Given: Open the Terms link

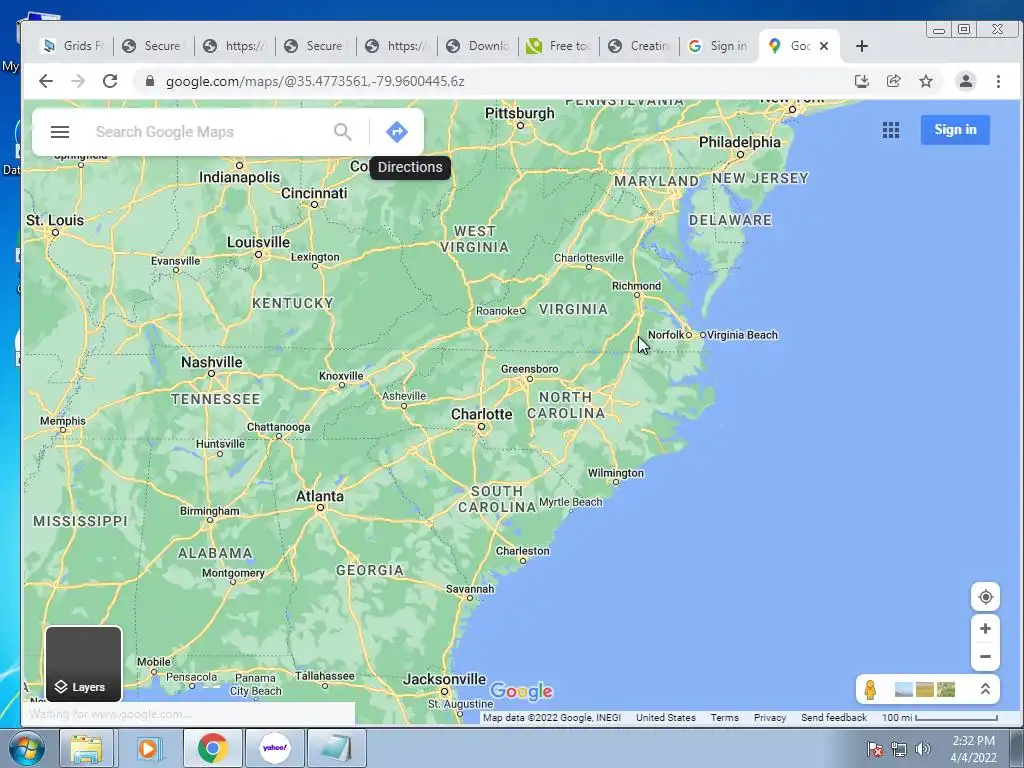Looking at the screenshot, I should (x=724, y=717).
